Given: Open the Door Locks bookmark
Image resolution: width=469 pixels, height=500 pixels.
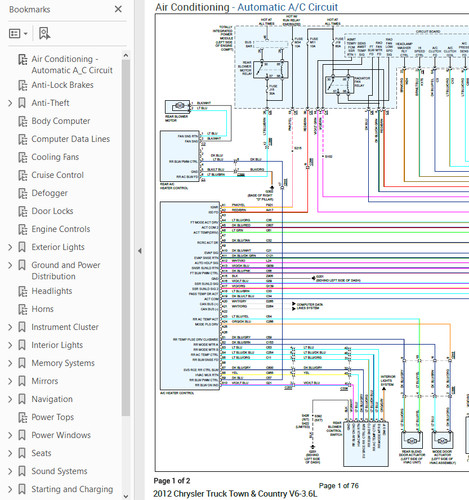Looking at the screenshot, I should point(52,211).
